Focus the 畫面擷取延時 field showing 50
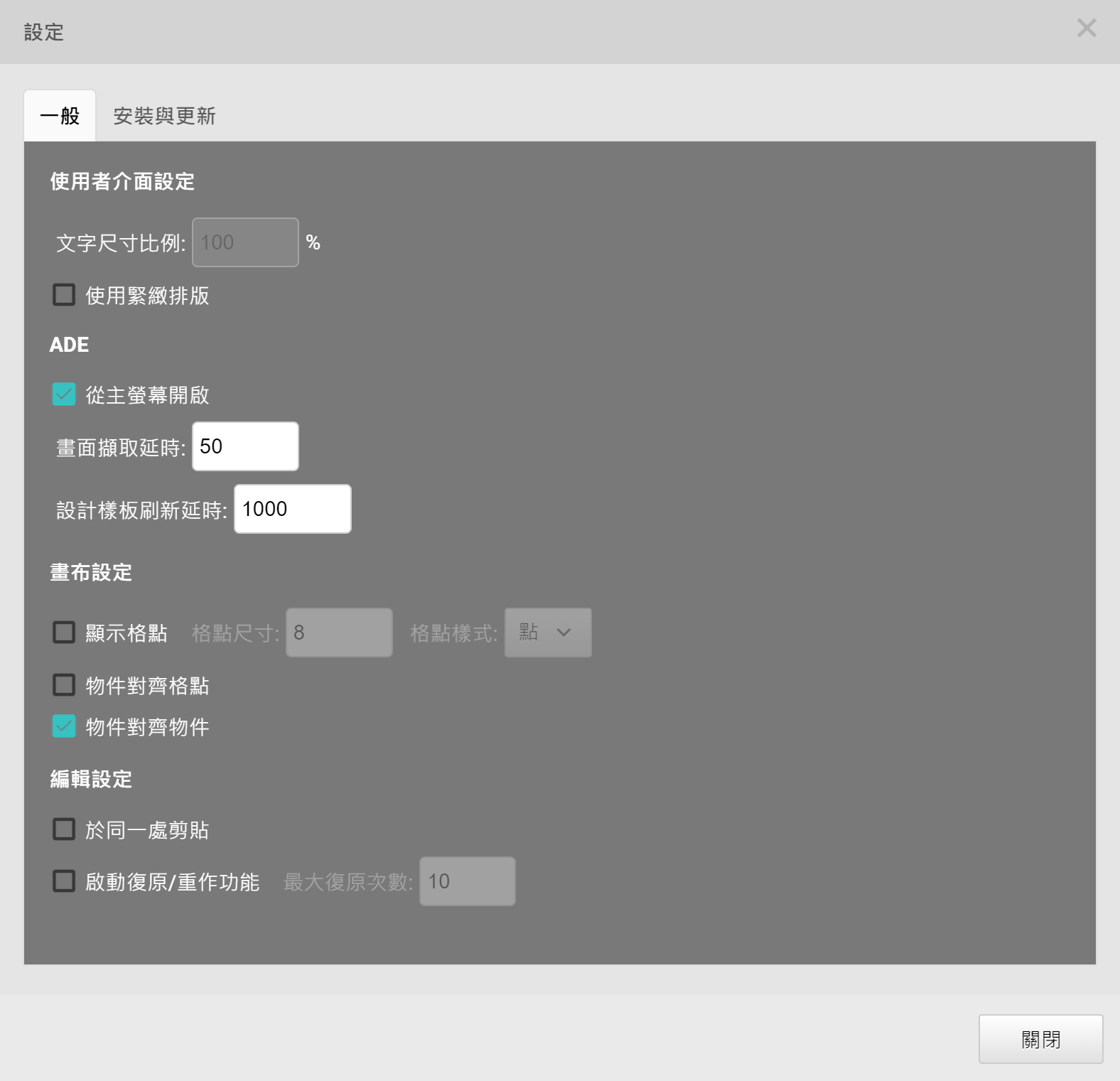This screenshot has height=1081, width=1120. [245, 446]
